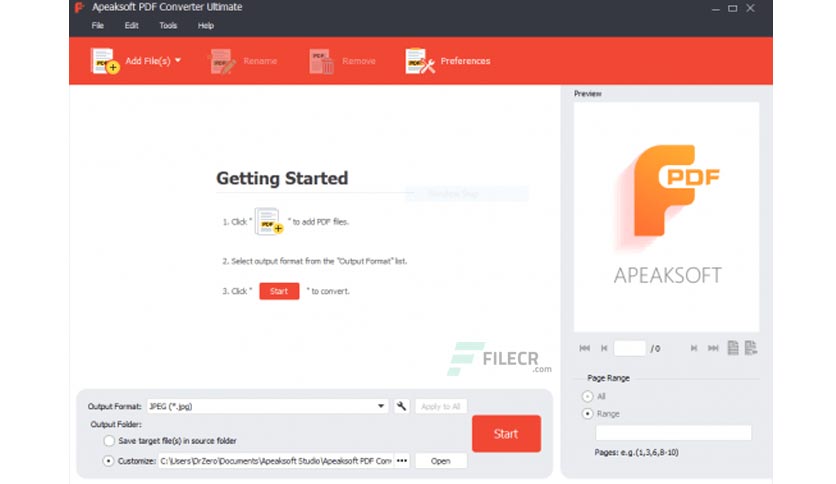Close the PDF Converter window
The width and height of the screenshot is (836, 484).
750,9
